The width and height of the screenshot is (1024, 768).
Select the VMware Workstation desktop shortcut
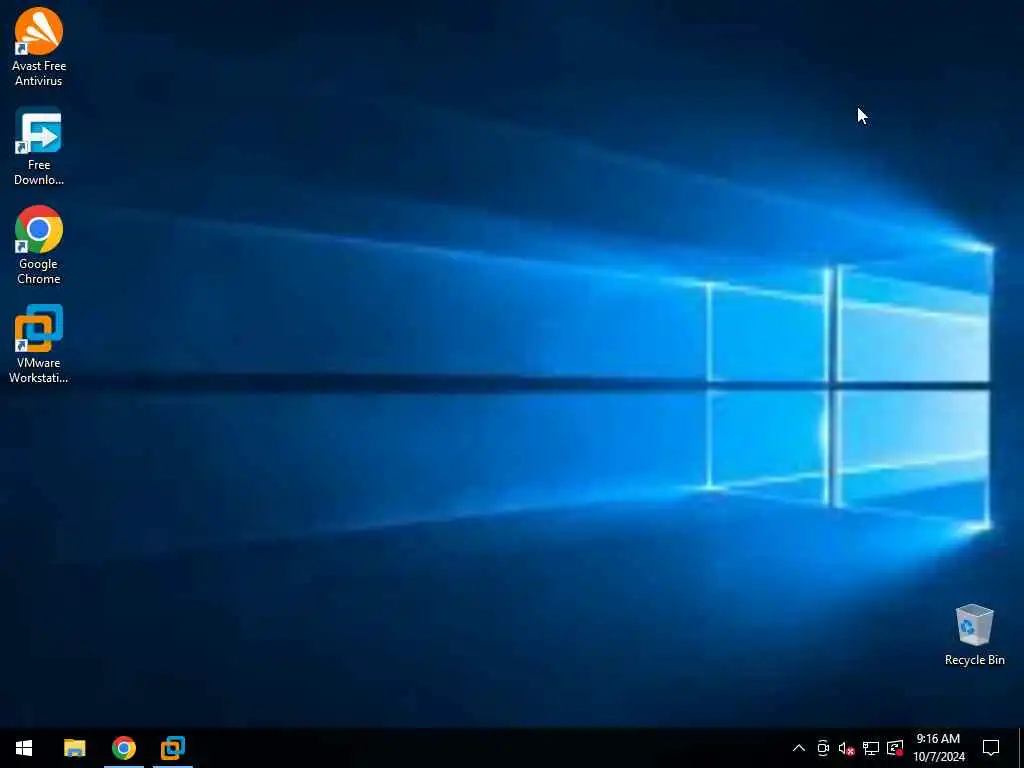pos(39,344)
